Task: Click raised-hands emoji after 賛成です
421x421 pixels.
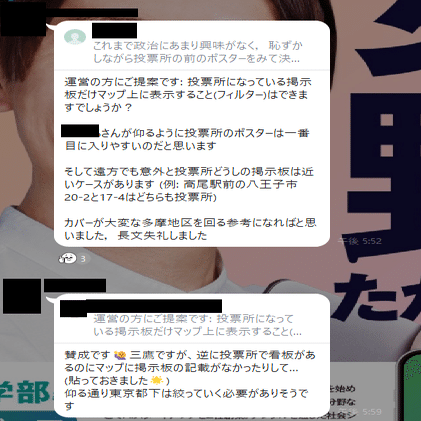Action: (119, 355)
